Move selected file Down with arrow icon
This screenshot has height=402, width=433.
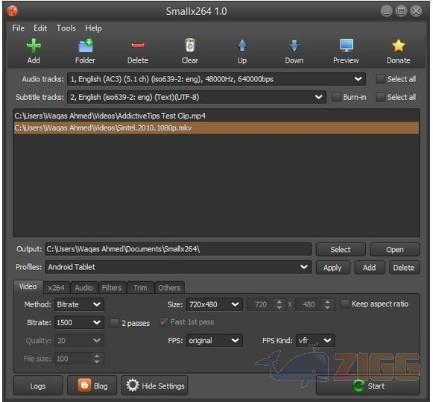pyautogui.click(x=294, y=46)
